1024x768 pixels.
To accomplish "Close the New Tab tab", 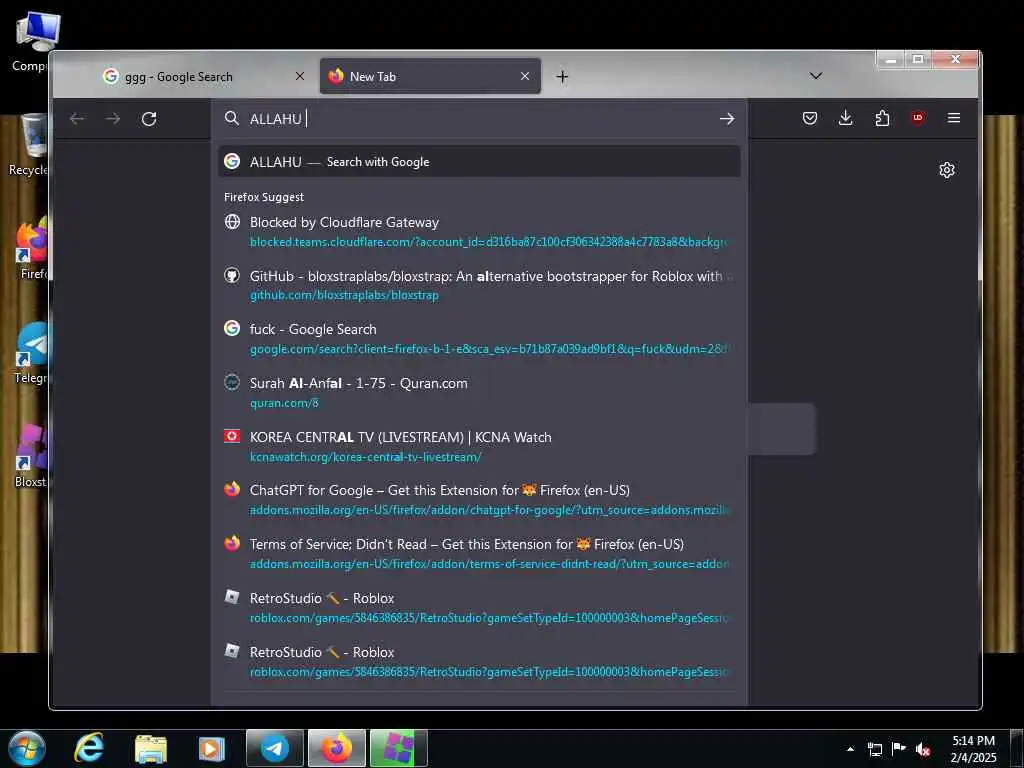I will (525, 76).
